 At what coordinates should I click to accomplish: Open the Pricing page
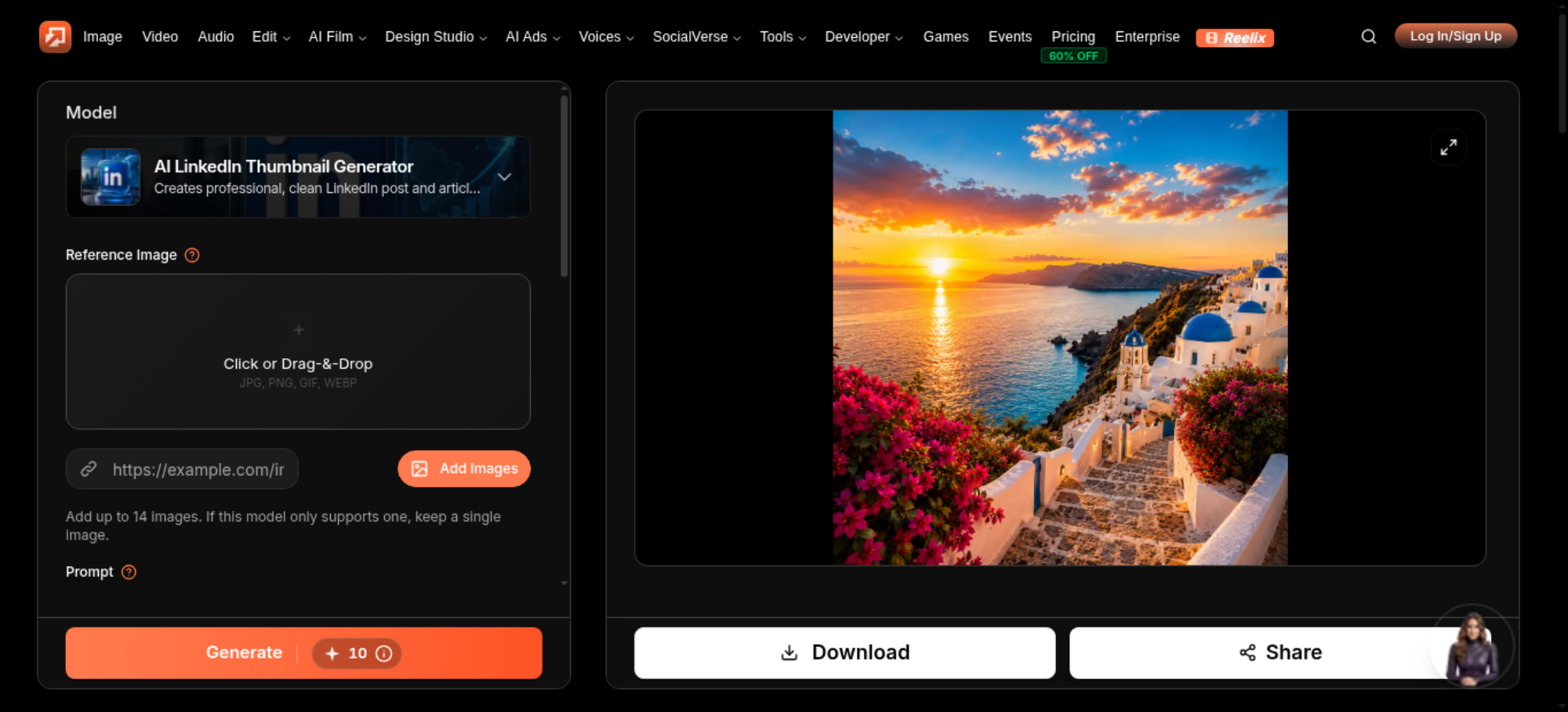1073,37
